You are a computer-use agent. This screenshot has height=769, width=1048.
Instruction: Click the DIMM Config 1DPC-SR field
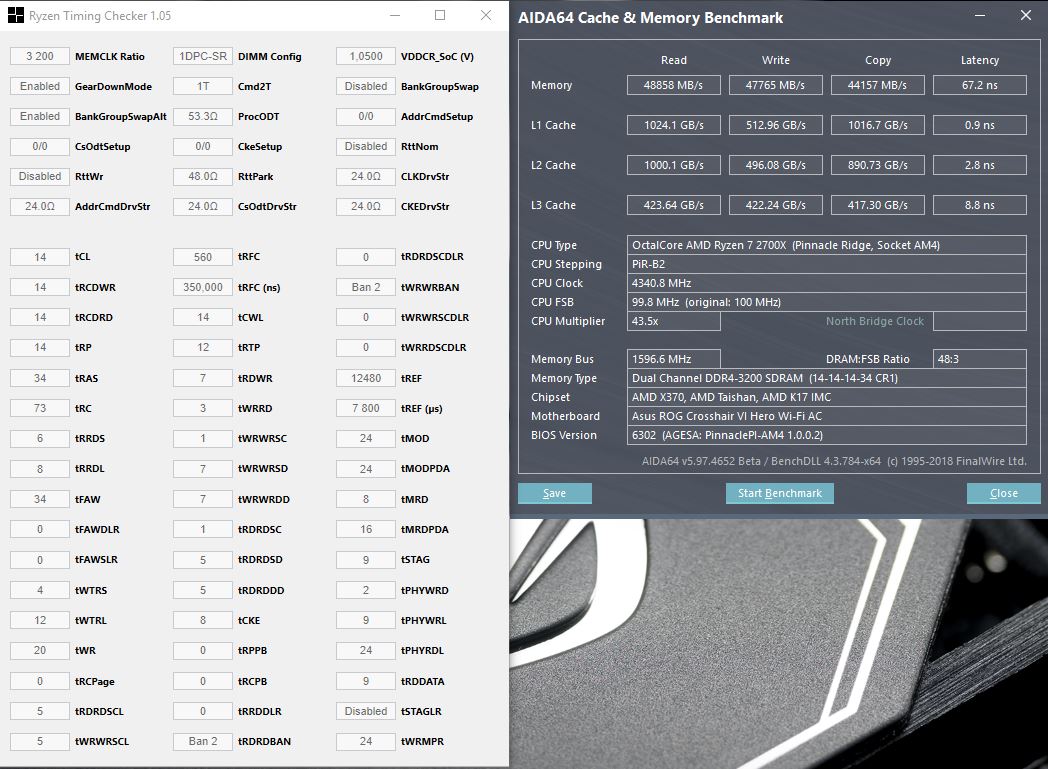(x=203, y=56)
